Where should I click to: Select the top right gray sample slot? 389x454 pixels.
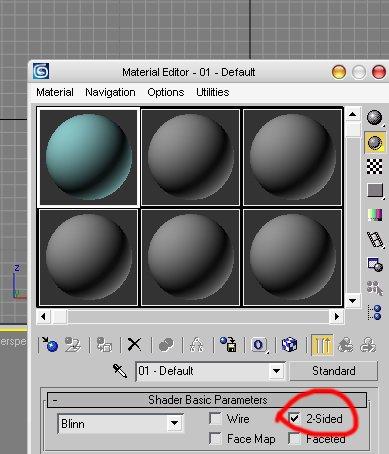[x=292, y=157]
